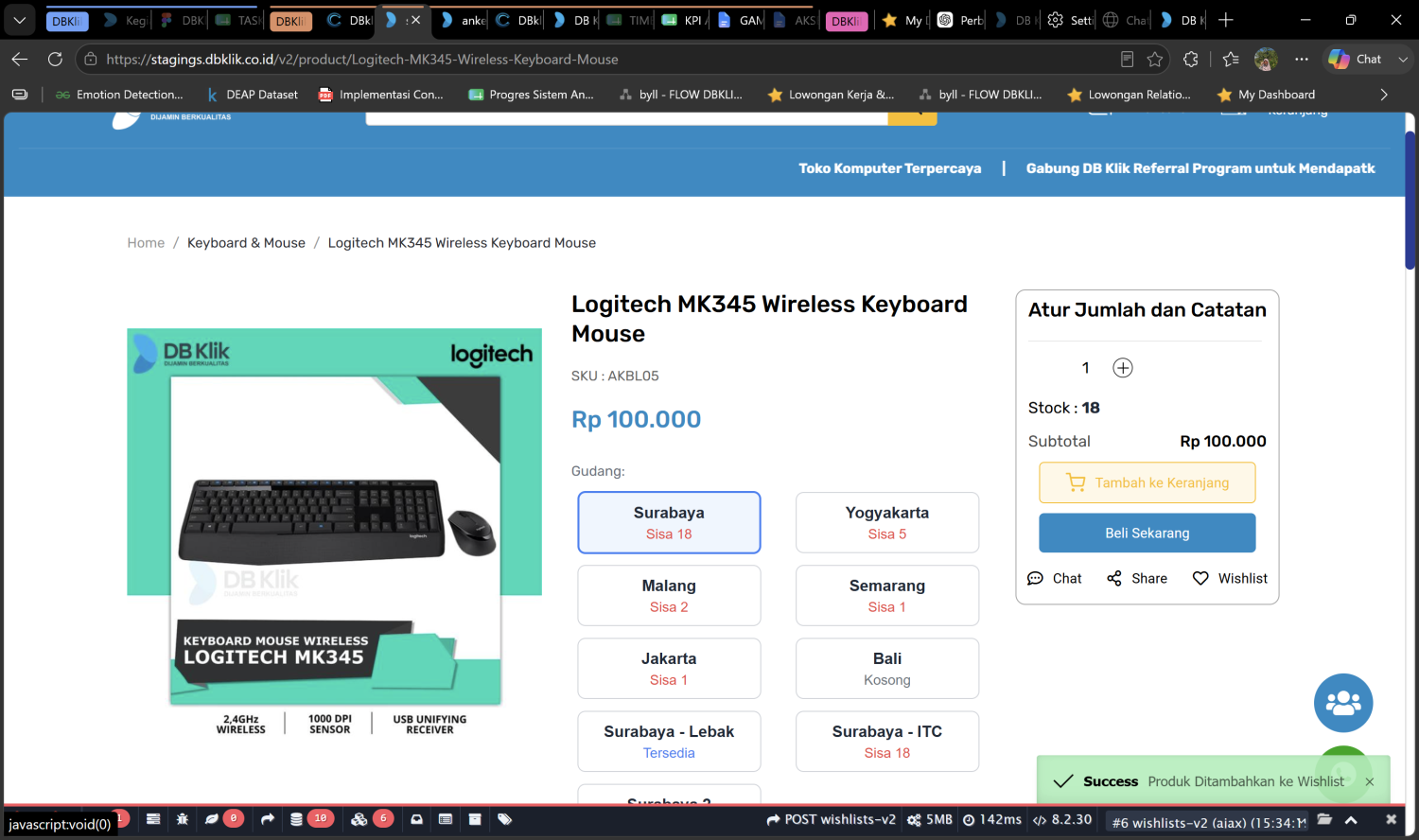Screen dimensions: 1419x840
Task: Click the debugbar folder open icon
Action: tap(1324, 819)
